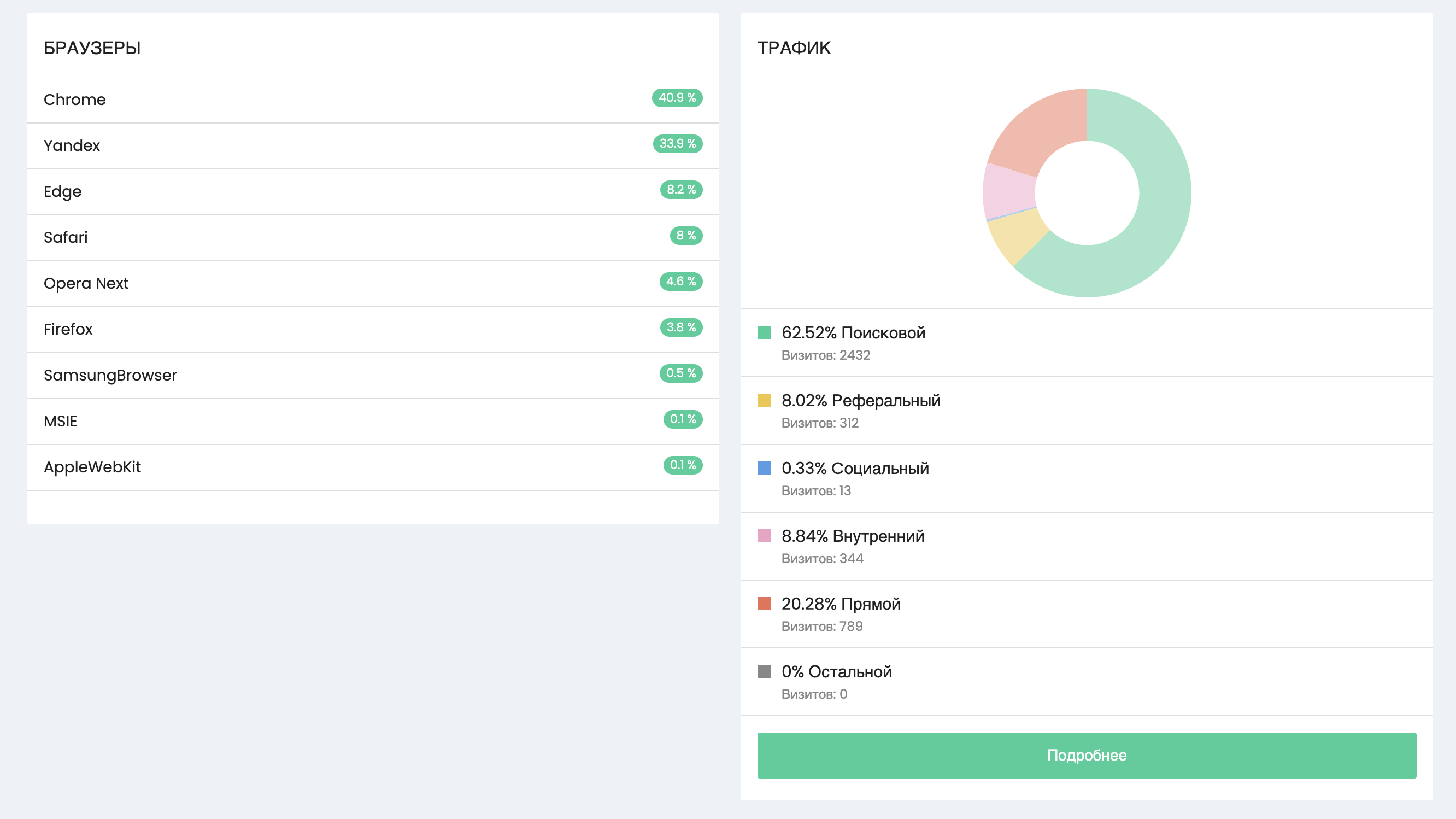Click the 0.1 % badge for MSIE
This screenshot has width=1456, height=819.
coord(683,419)
